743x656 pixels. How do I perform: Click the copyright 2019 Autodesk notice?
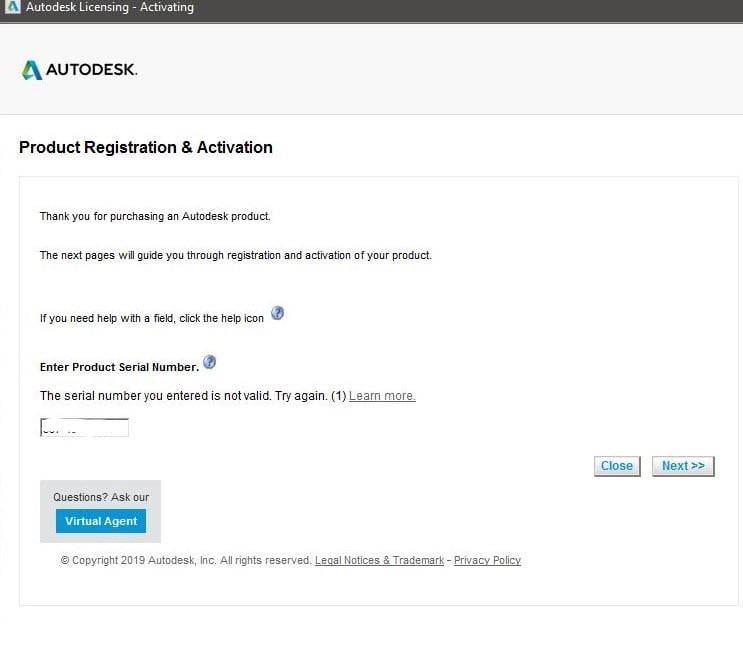click(x=185, y=561)
